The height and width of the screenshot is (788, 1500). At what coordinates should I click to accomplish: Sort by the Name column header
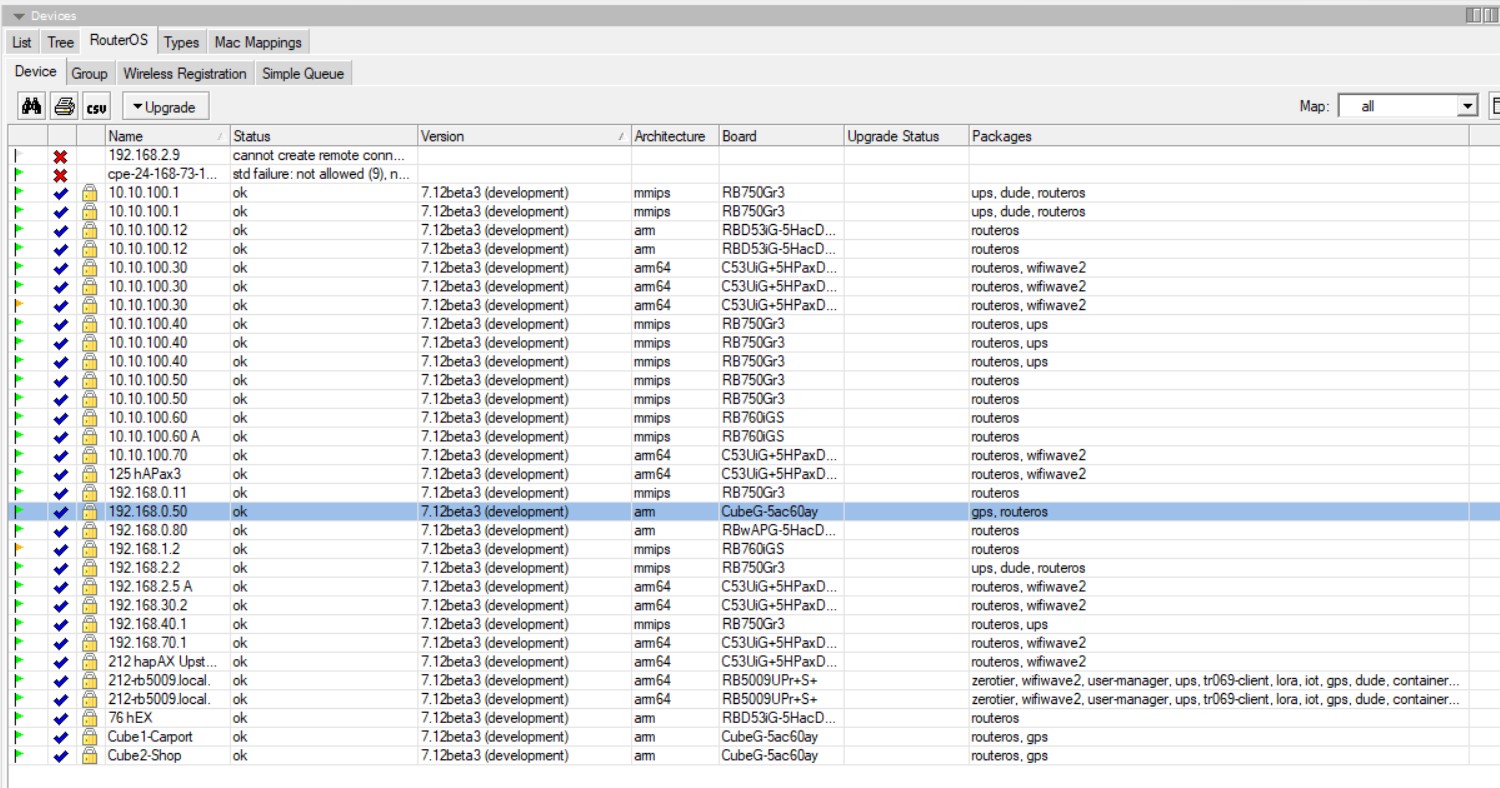coord(167,136)
